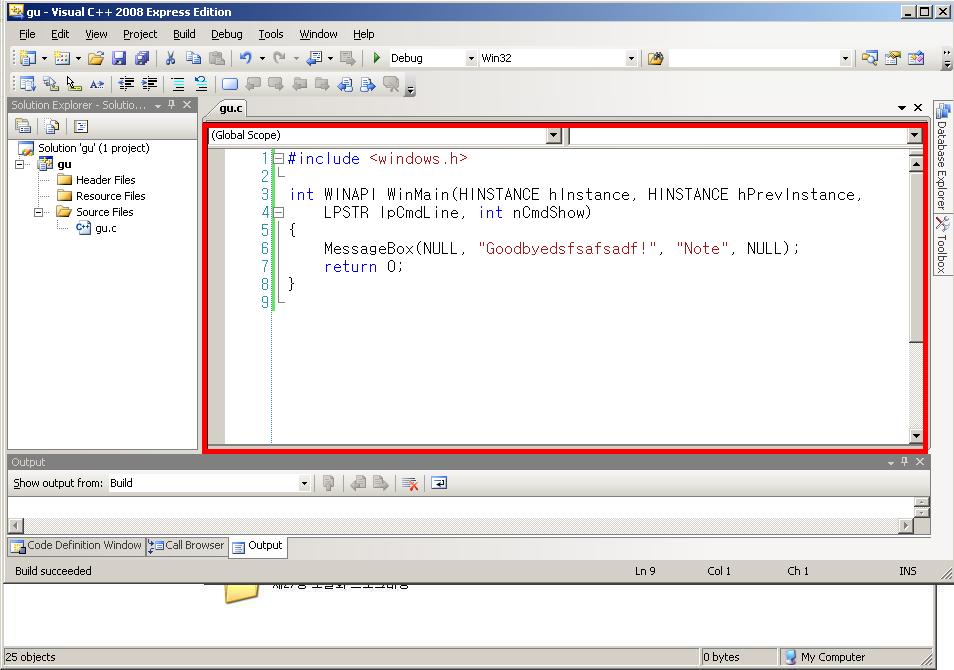Clear all output with the red X icon
Viewport: 954px width, 670px height.
[x=410, y=483]
